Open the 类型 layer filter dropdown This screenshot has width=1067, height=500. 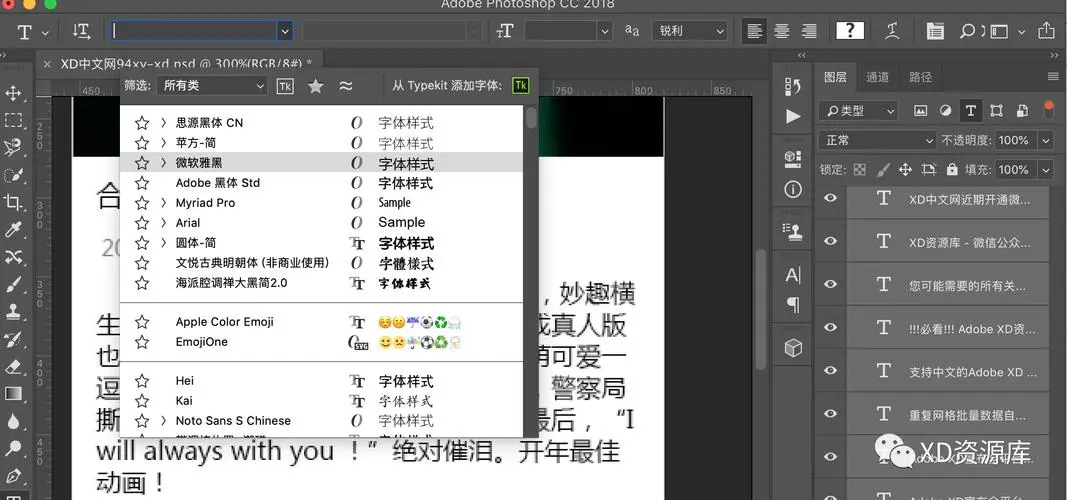[859, 110]
